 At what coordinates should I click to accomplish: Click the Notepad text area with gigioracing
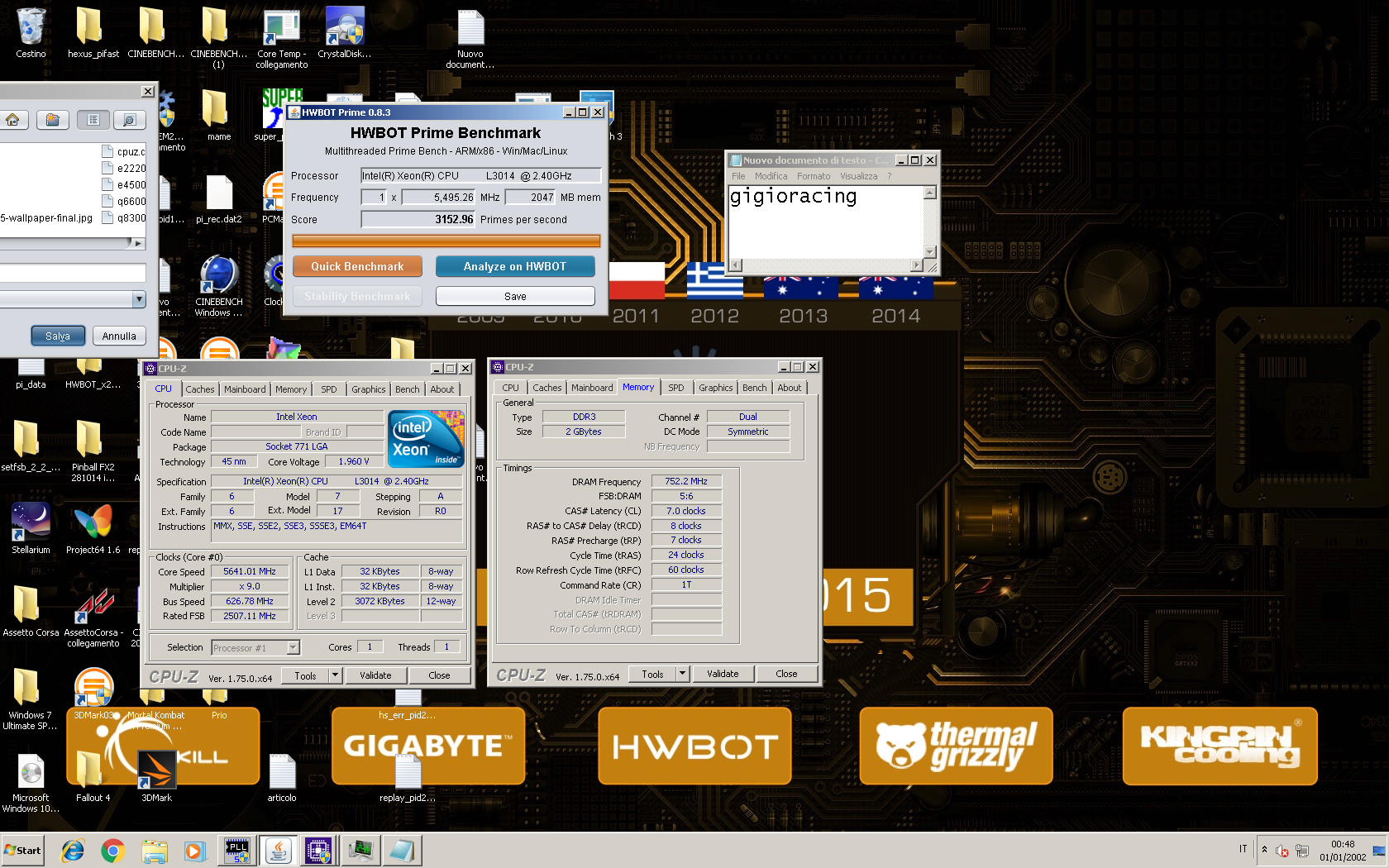click(x=825, y=222)
